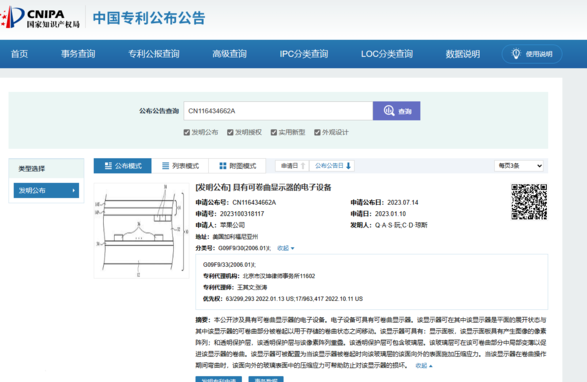Open 高级查询 menu item
Image resolution: width=587 pixels, height=382 pixels.
(229, 54)
